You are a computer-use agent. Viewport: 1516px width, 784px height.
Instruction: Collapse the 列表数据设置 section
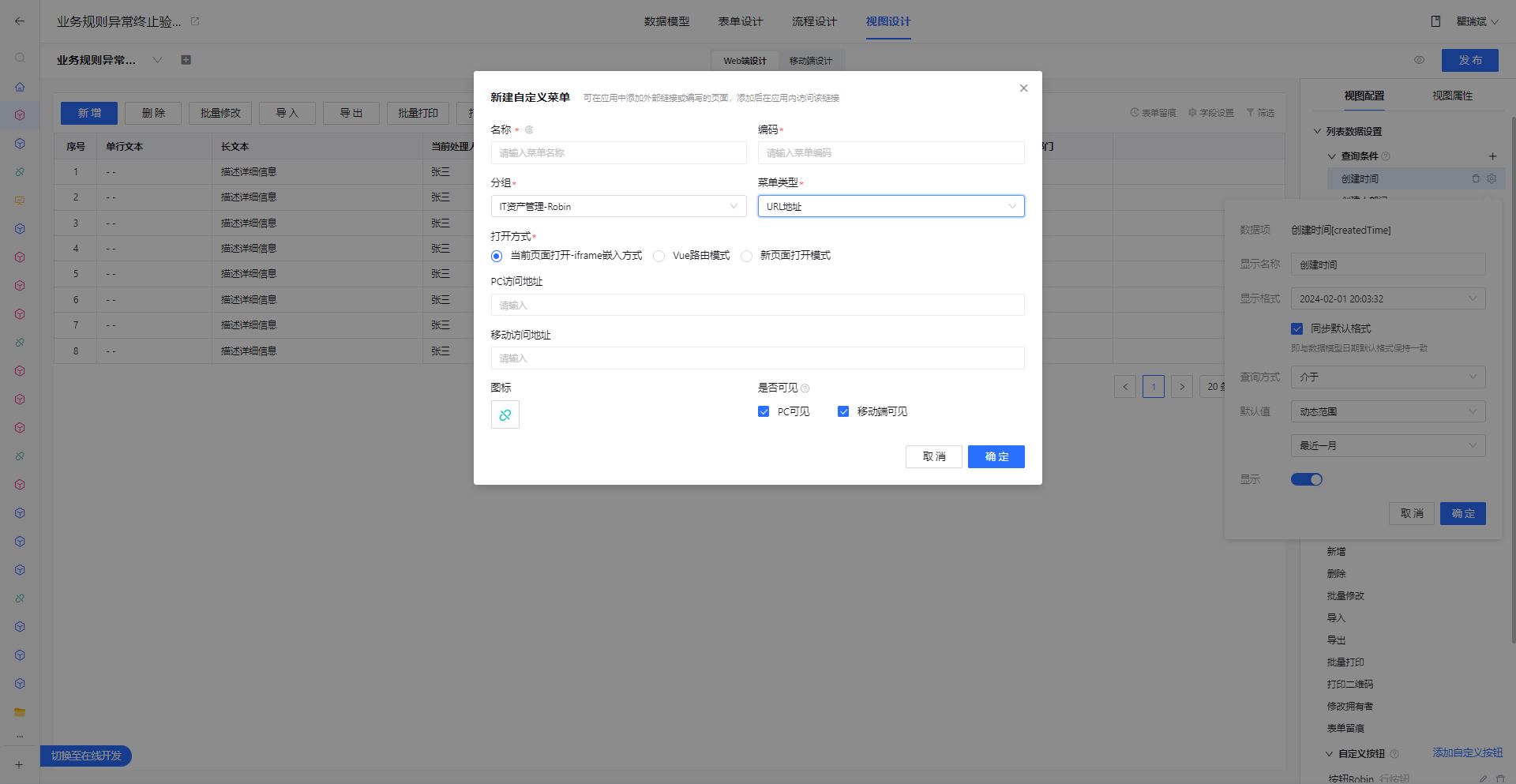[1317, 132]
